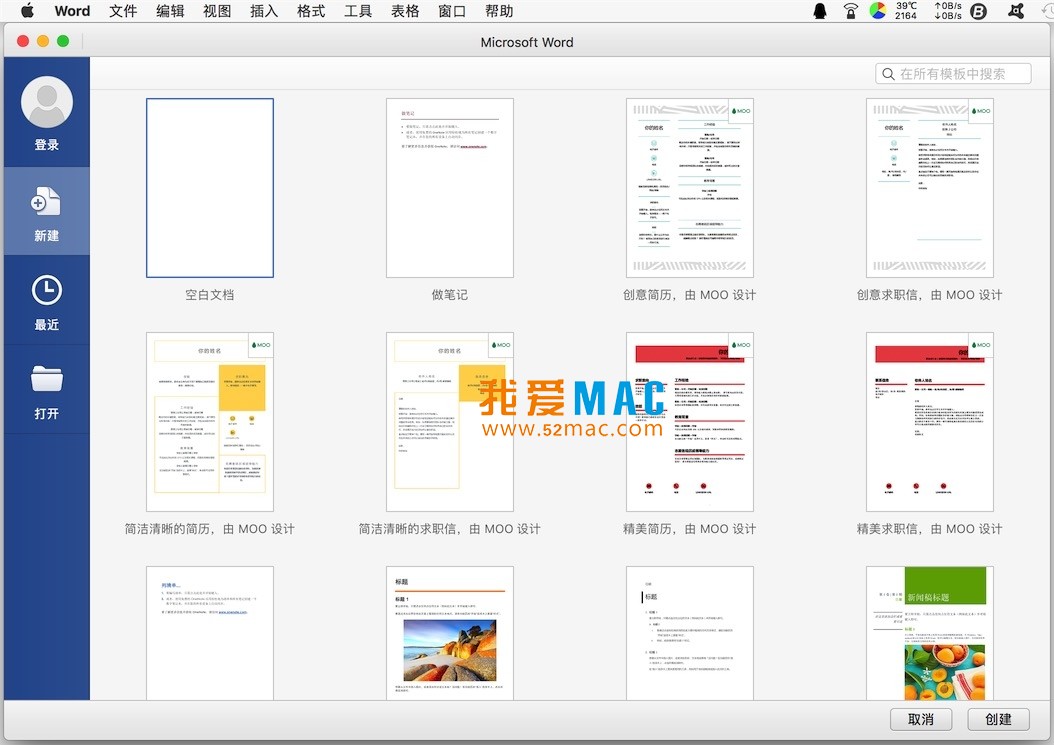Open the 帮助 menu
The height and width of the screenshot is (745, 1054).
(x=499, y=11)
